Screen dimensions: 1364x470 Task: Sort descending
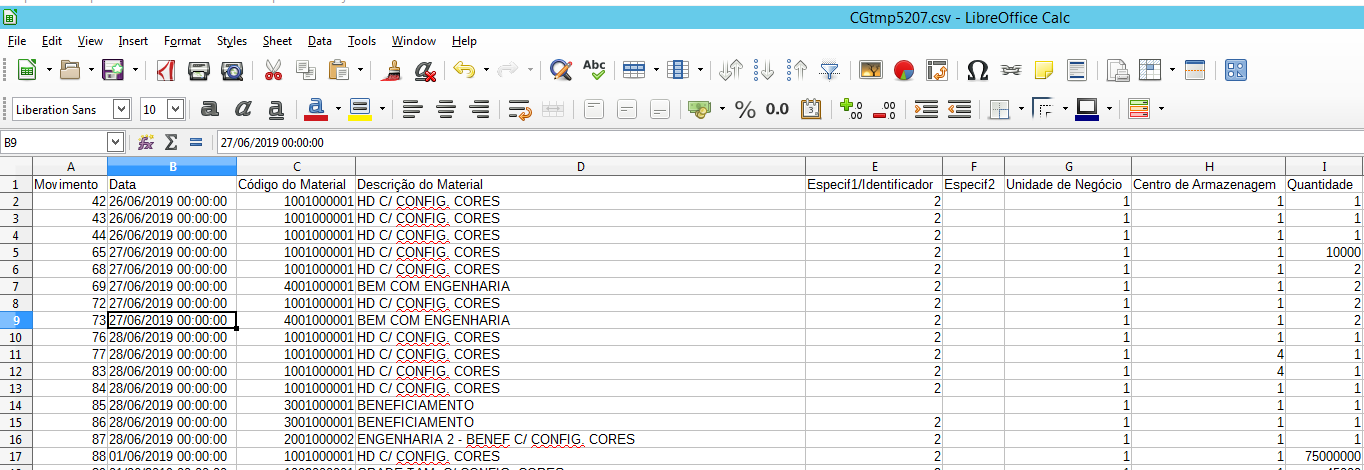[x=797, y=70]
